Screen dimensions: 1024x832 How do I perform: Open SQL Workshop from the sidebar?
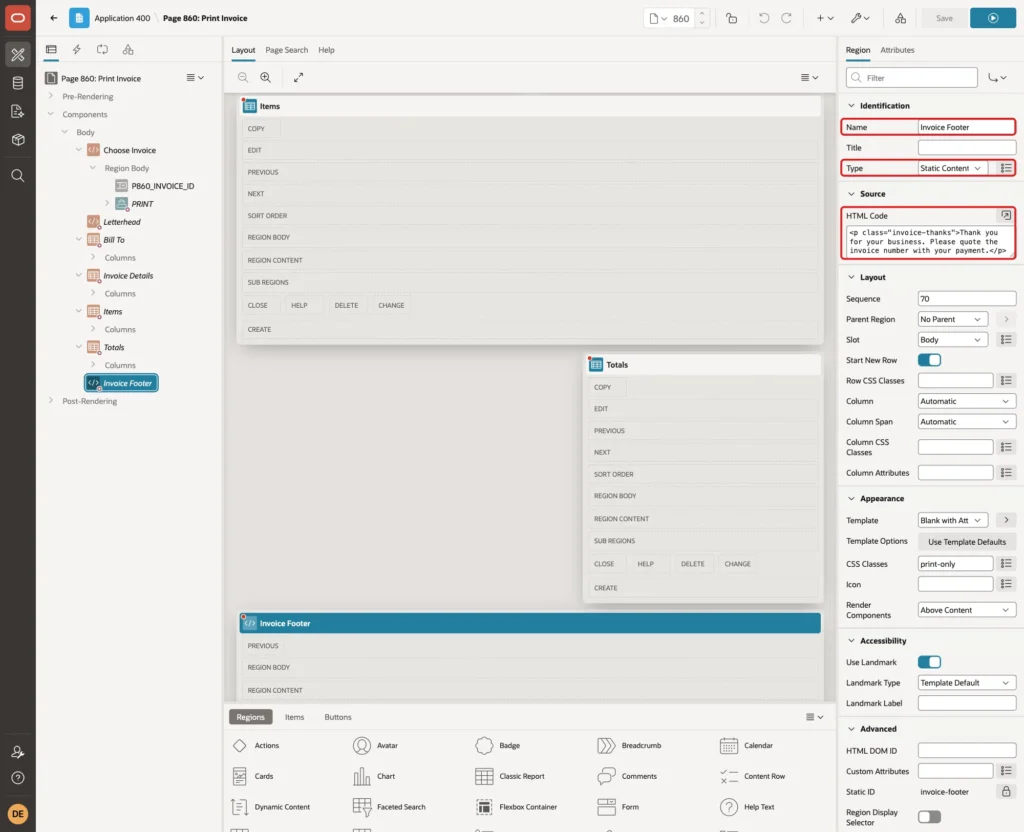coord(18,83)
